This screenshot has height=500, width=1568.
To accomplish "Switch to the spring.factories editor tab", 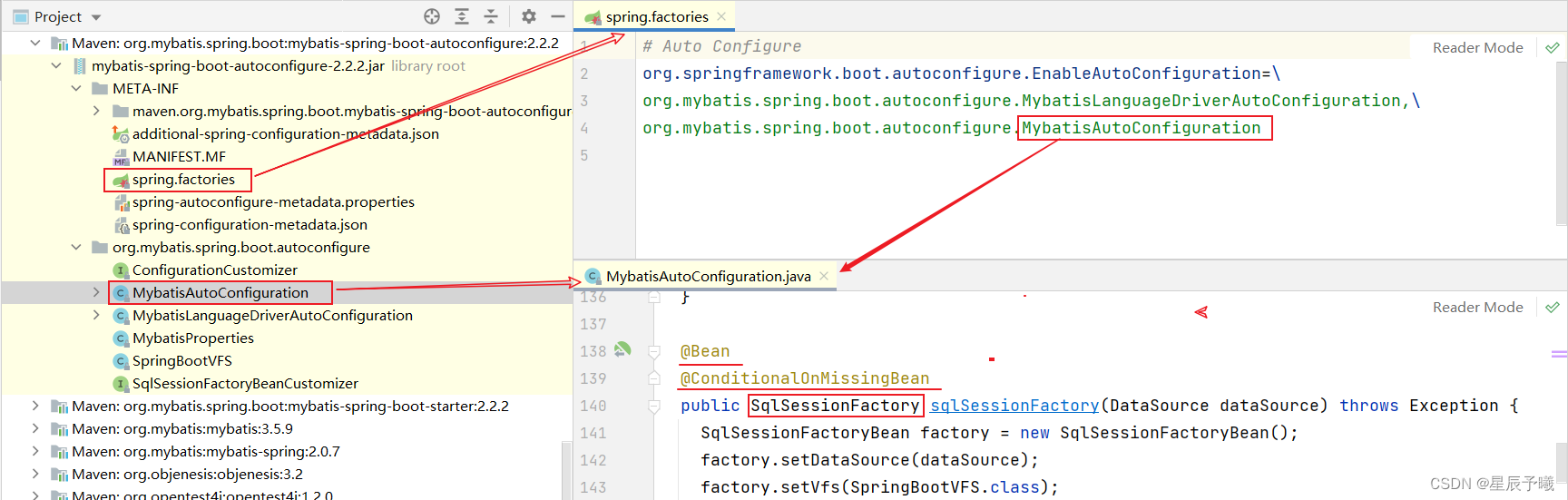I will pyautogui.click(x=657, y=16).
